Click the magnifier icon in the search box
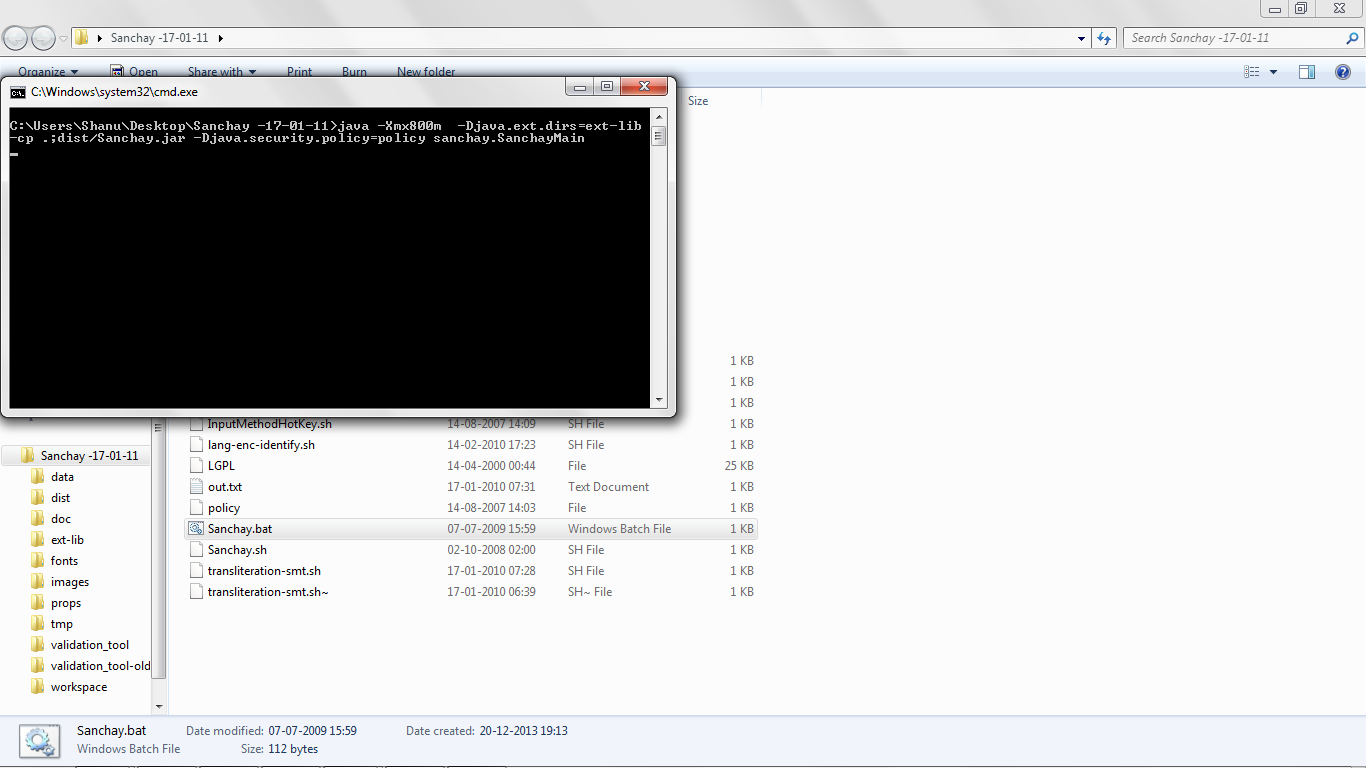This screenshot has height=768, width=1366. tap(1352, 38)
